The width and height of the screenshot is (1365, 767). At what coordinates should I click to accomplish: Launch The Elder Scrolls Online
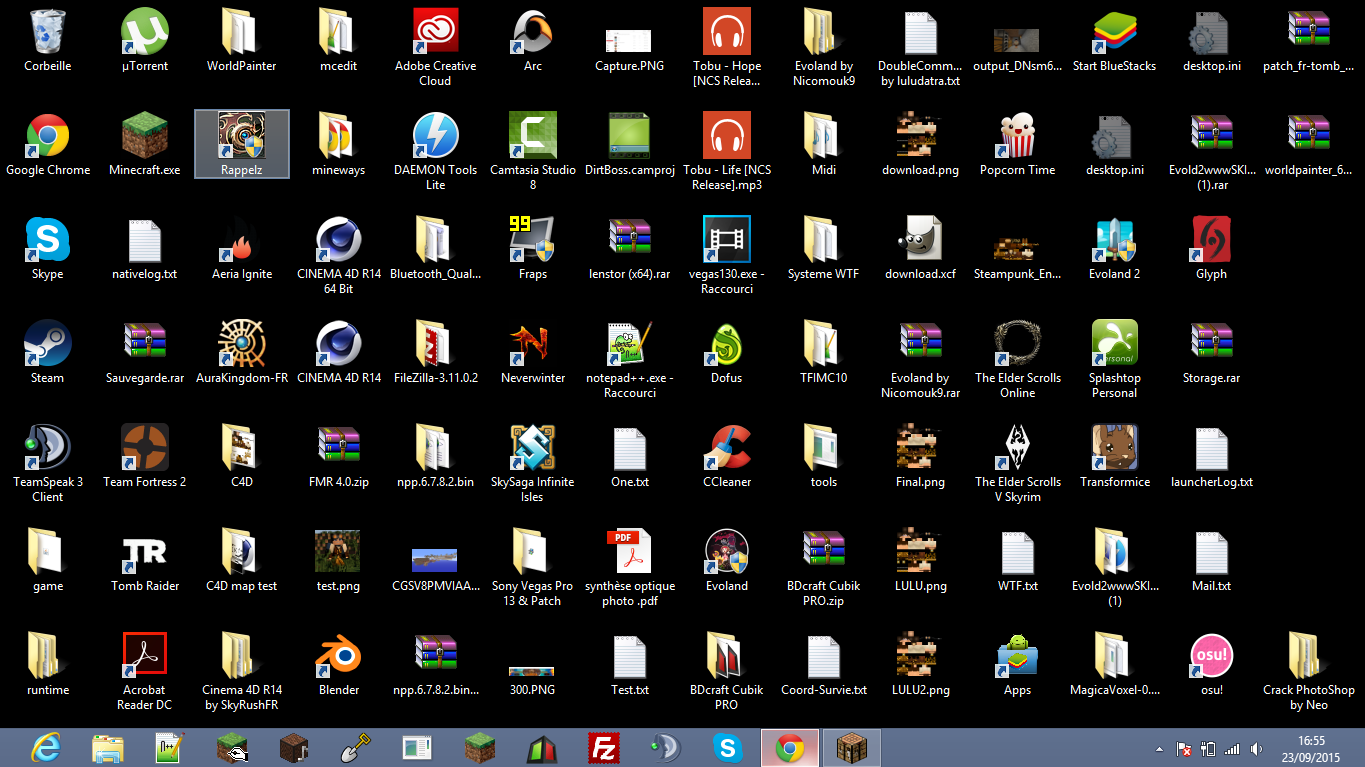(x=1017, y=359)
